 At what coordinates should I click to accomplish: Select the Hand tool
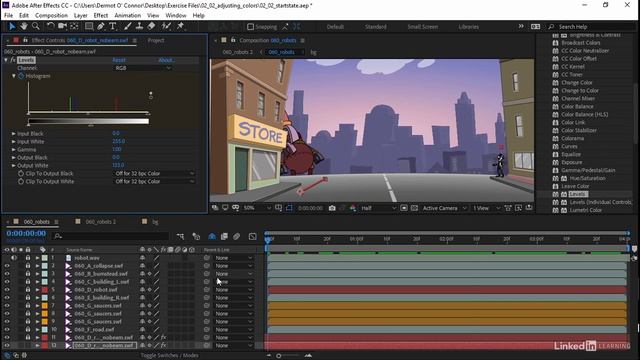pyautogui.click(x=24, y=26)
